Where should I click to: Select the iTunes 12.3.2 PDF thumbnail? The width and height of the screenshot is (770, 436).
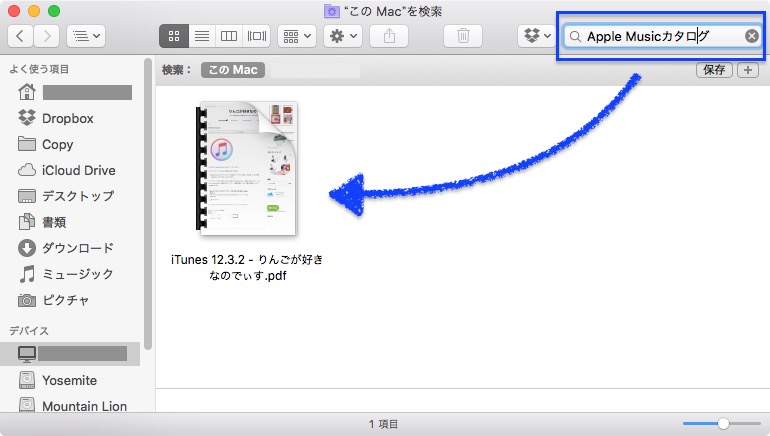tap(247, 168)
